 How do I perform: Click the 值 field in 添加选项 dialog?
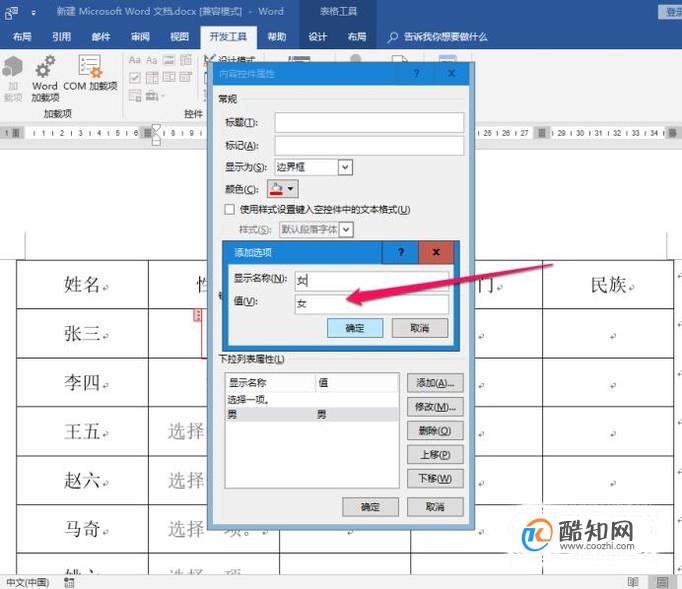371,304
